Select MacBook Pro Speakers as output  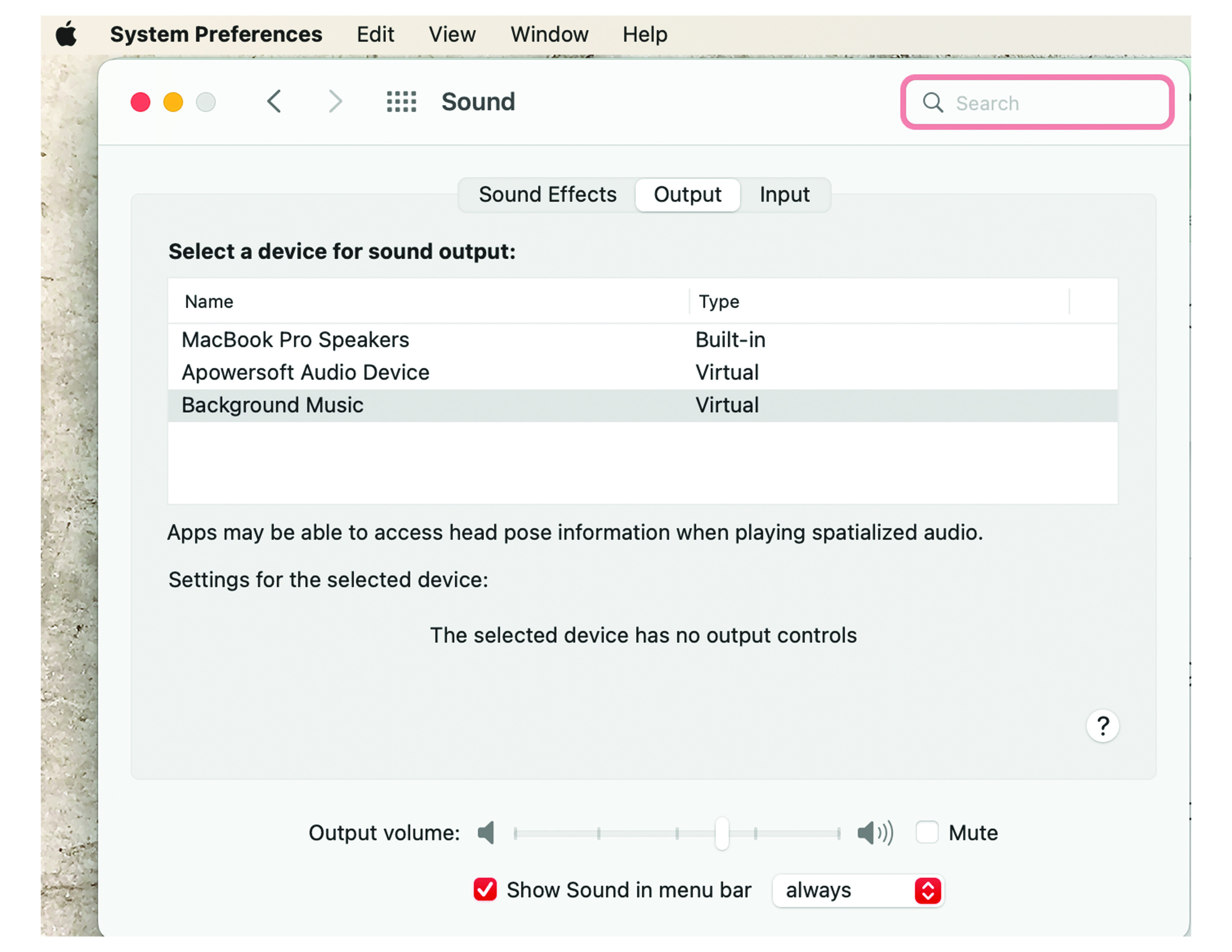[x=296, y=339]
